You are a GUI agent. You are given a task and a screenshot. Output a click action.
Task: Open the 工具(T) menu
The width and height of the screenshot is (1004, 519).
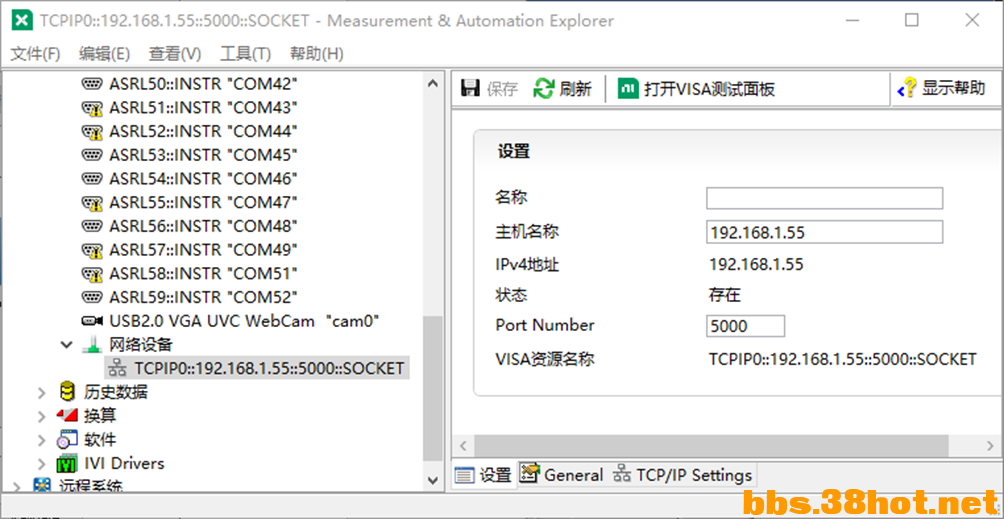[245, 54]
